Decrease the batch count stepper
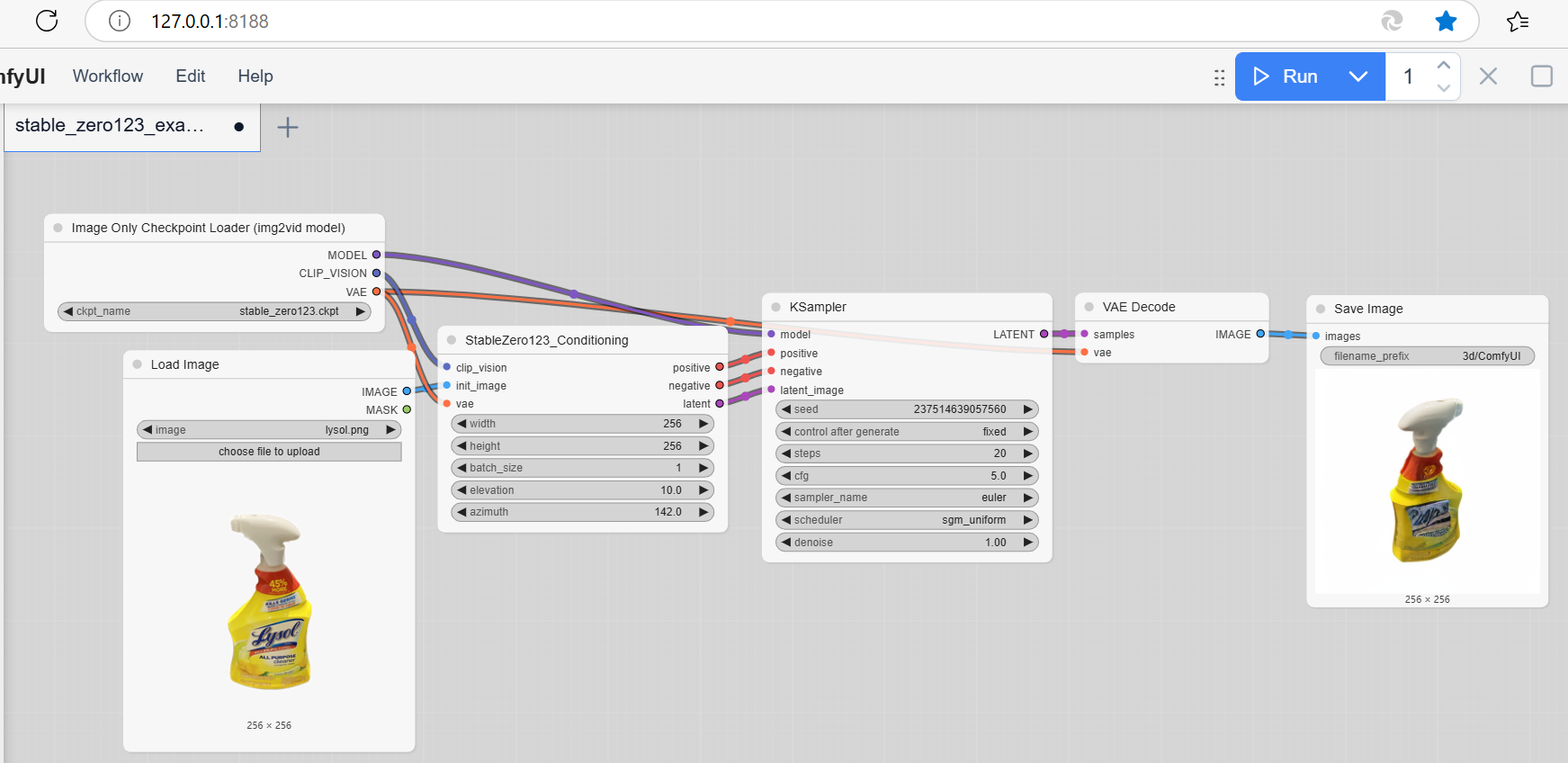 1443,88
